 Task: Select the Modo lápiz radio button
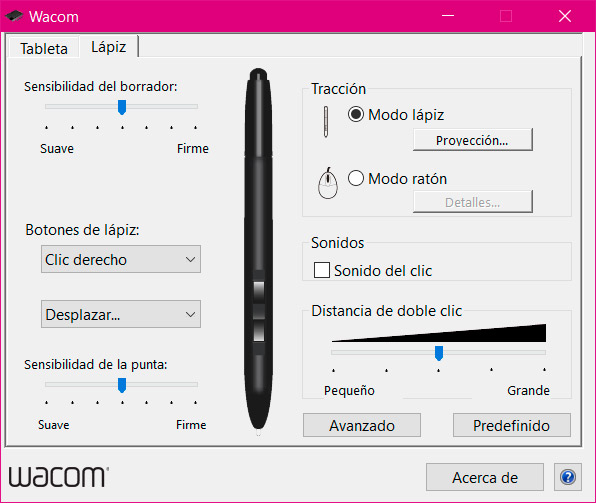click(356, 114)
